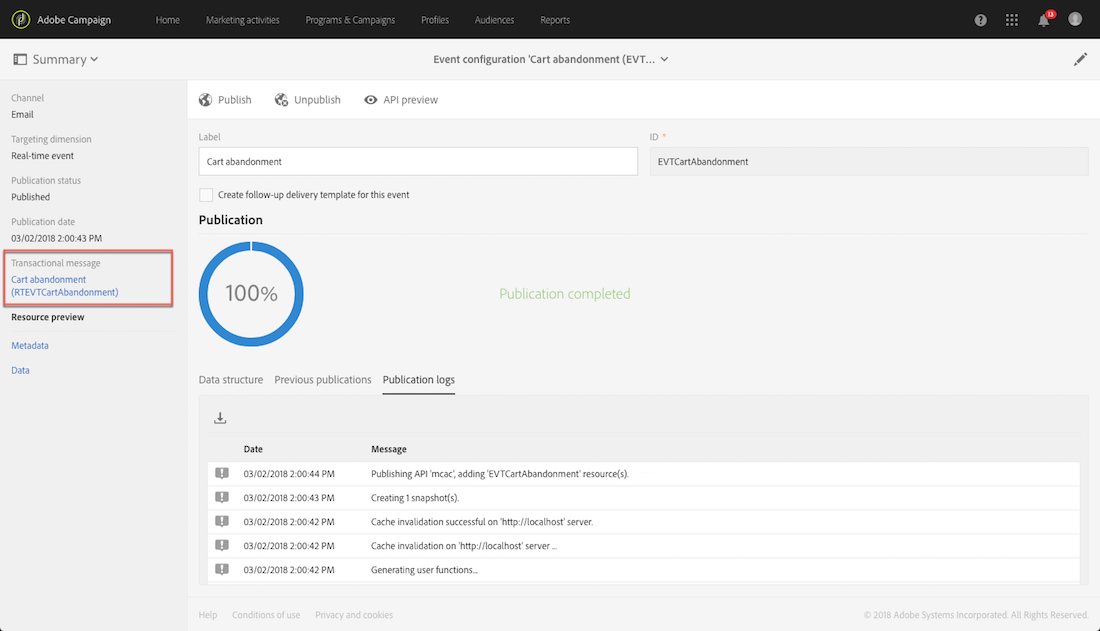
Task: Open Audiences in top navigation
Action: pyautogui.click(x=495, y=20)
